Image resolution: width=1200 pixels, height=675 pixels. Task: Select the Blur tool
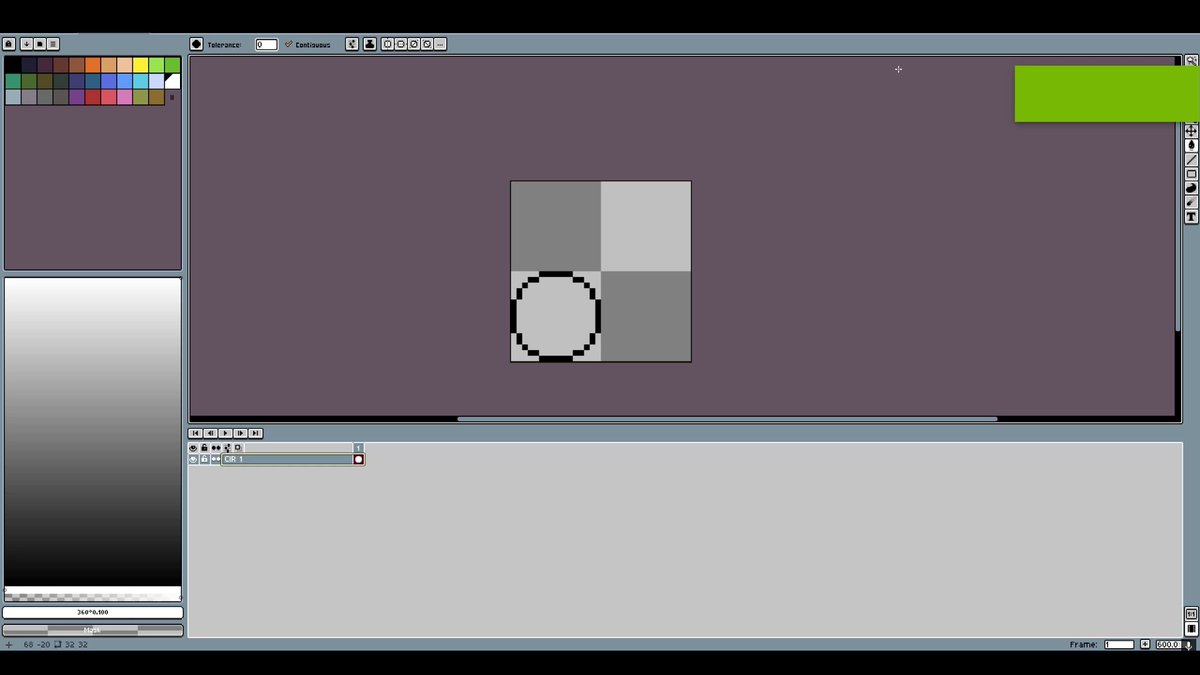coord(1191,202)
